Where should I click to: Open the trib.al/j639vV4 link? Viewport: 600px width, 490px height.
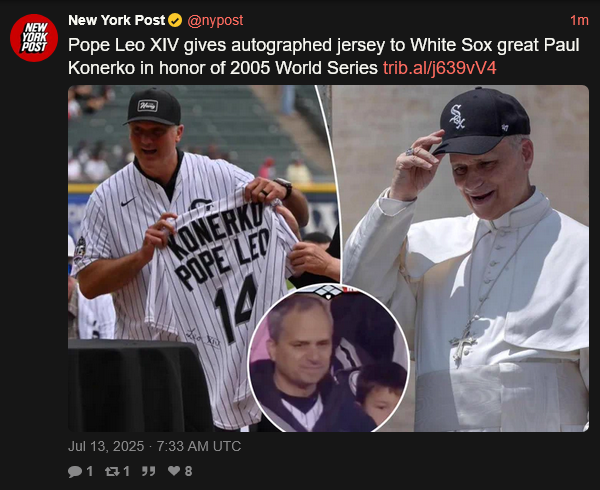[x=440, y=68]
